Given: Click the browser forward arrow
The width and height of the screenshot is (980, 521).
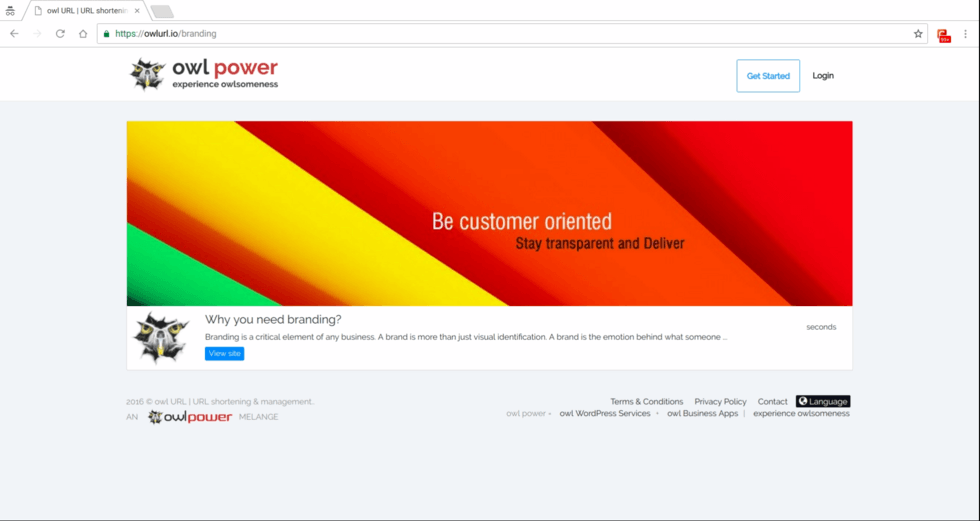Looking at the screenshot, I should point(38,34).
